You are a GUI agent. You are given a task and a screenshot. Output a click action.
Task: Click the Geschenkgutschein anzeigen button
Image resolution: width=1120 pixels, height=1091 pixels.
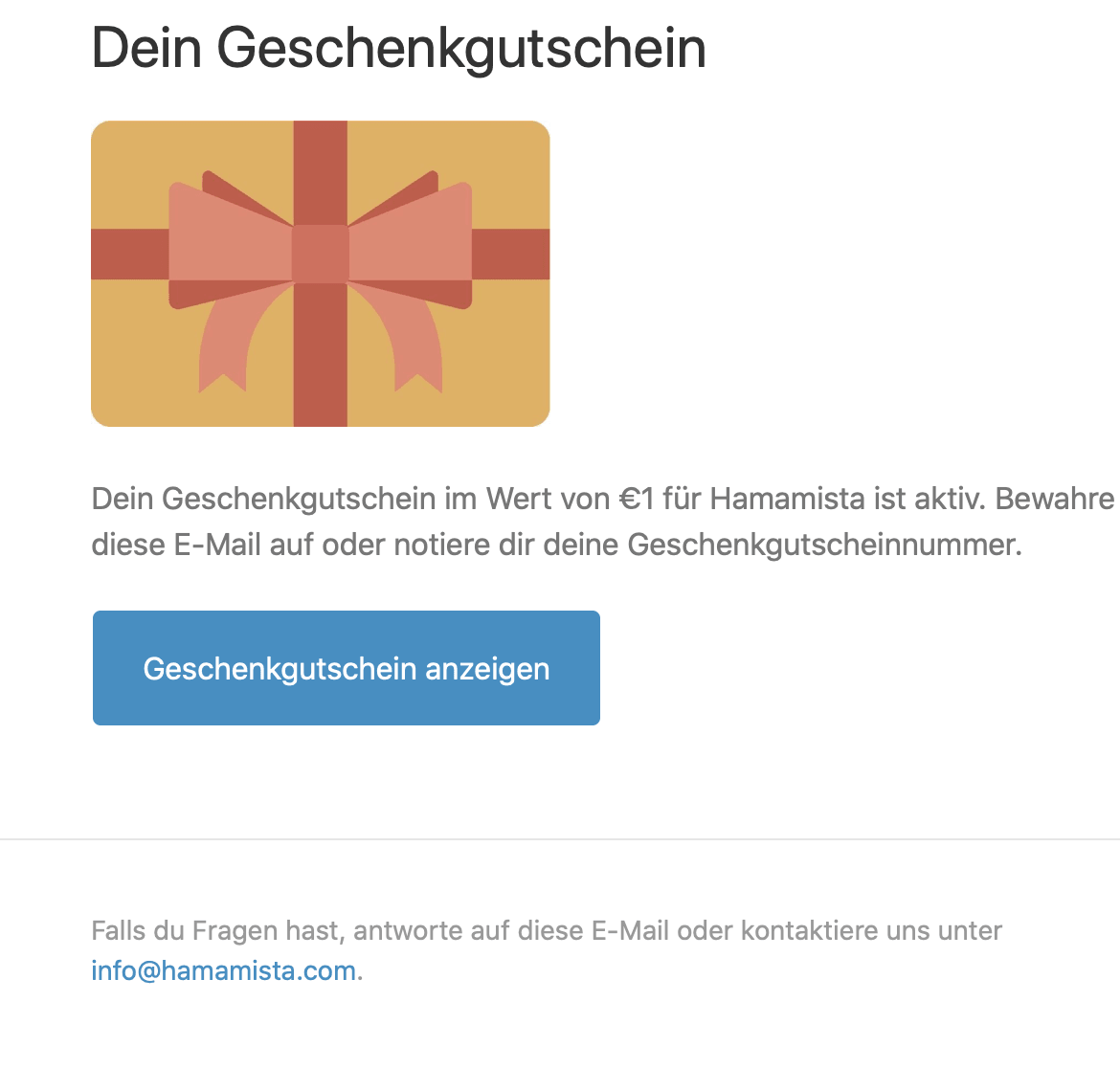coord(346,668)
